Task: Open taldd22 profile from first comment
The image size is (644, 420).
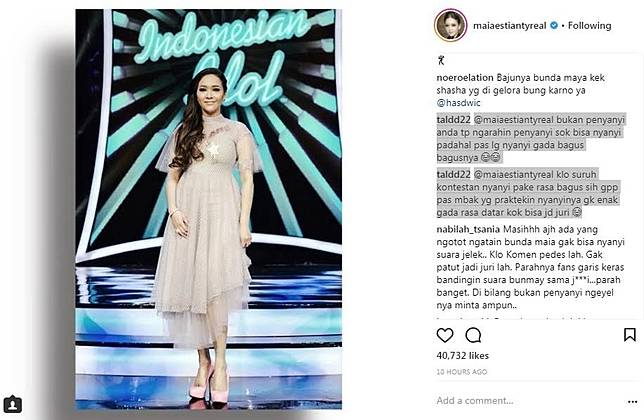Action: tap(453, 120)
